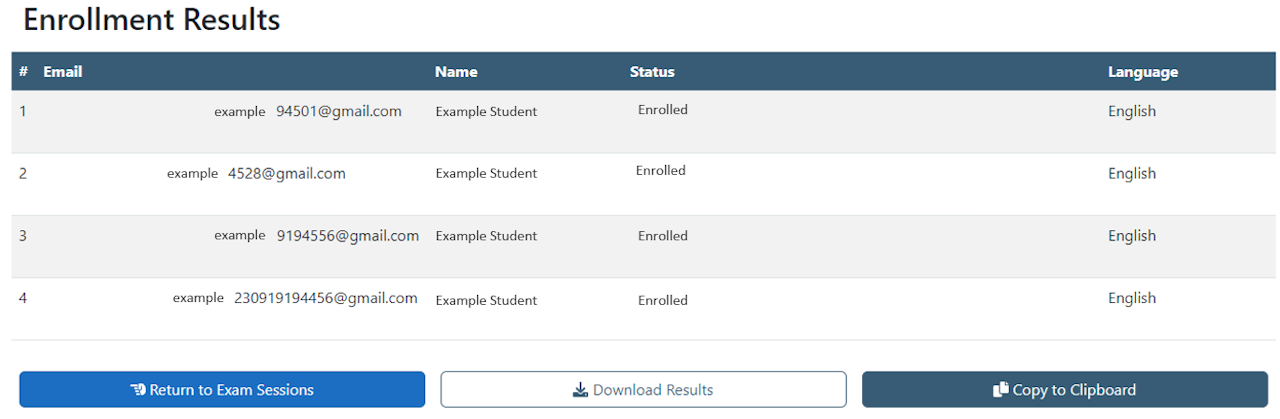Click the # column header
This screenshot has height=419, width=1280.
[23, 72]
